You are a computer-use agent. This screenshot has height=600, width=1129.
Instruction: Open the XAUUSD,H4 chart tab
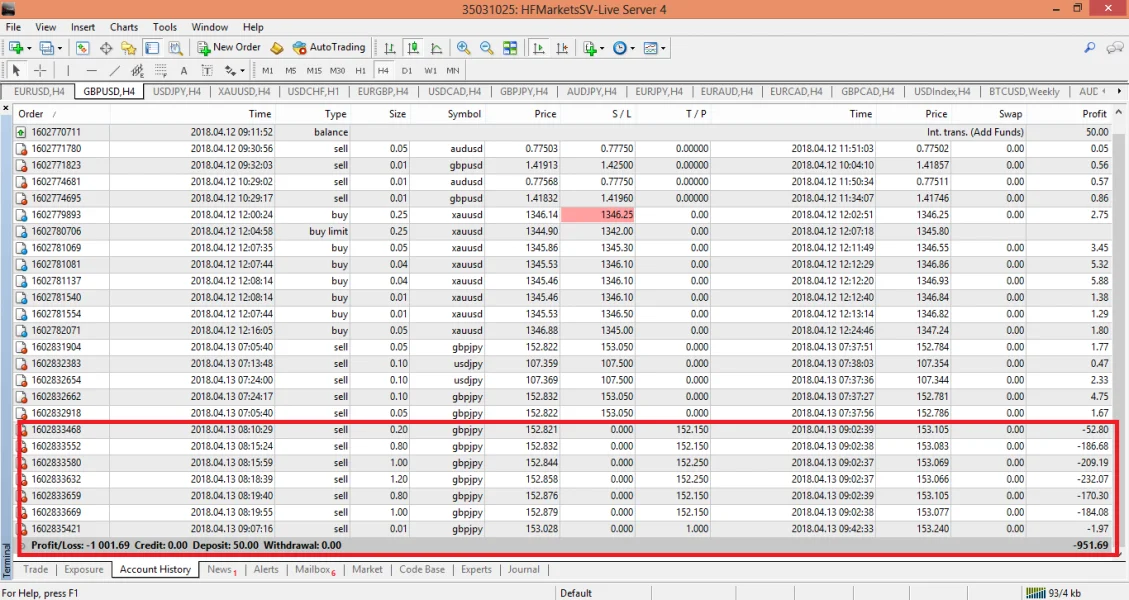243,91
